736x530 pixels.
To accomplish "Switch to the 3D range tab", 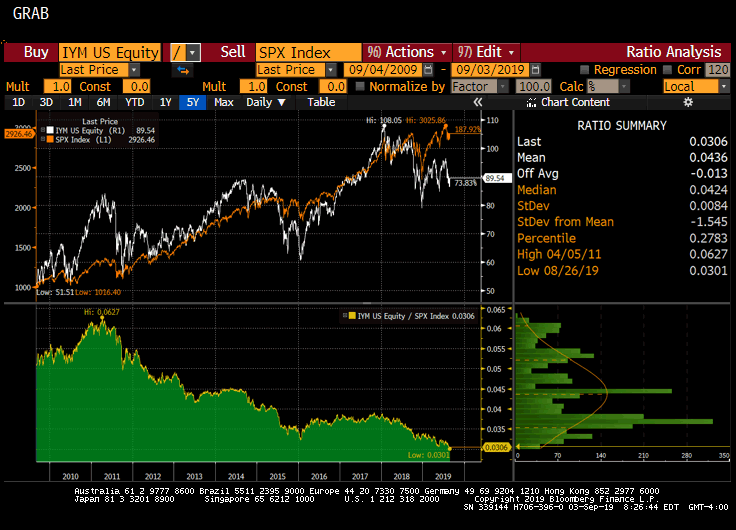I will click(46, 102).
